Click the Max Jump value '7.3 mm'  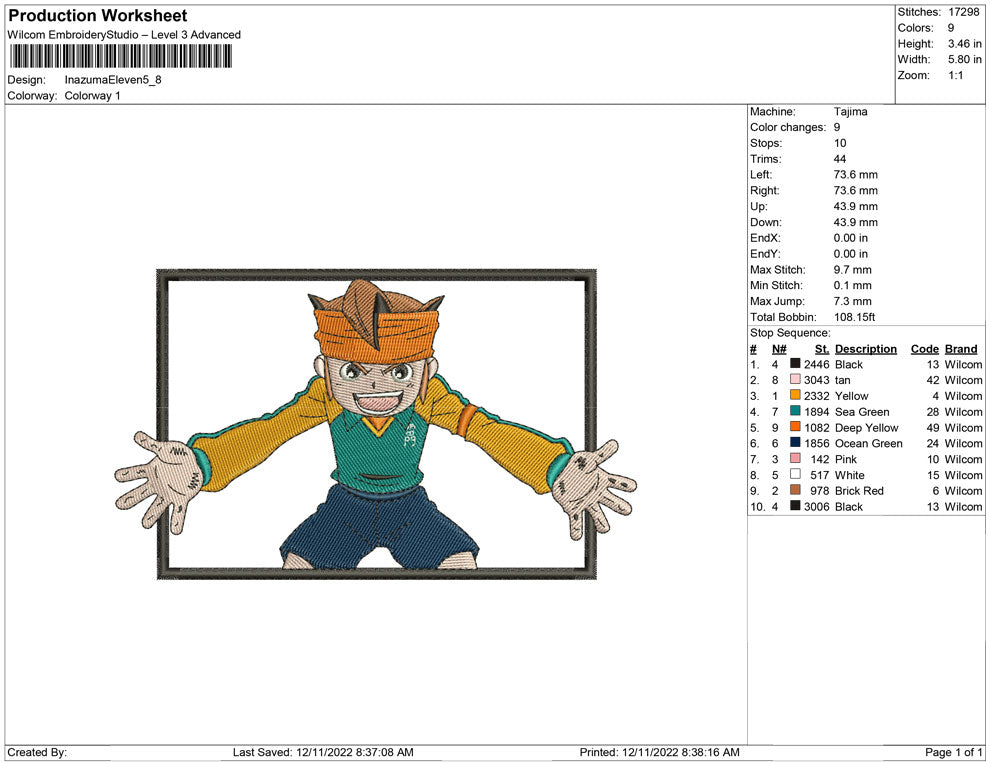click(852, 301)
